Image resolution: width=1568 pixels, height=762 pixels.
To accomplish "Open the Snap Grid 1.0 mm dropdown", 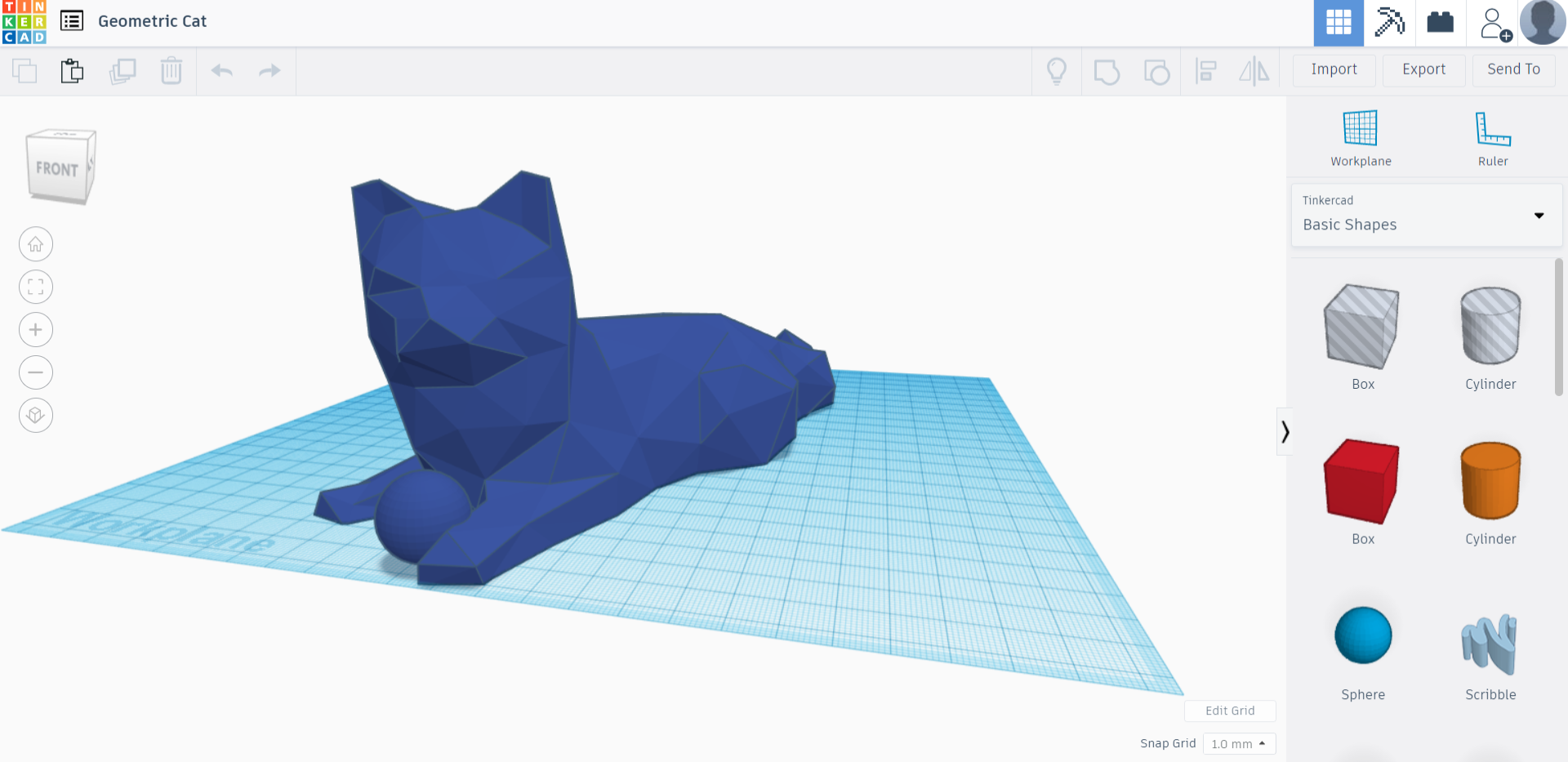I will 1238,743.
